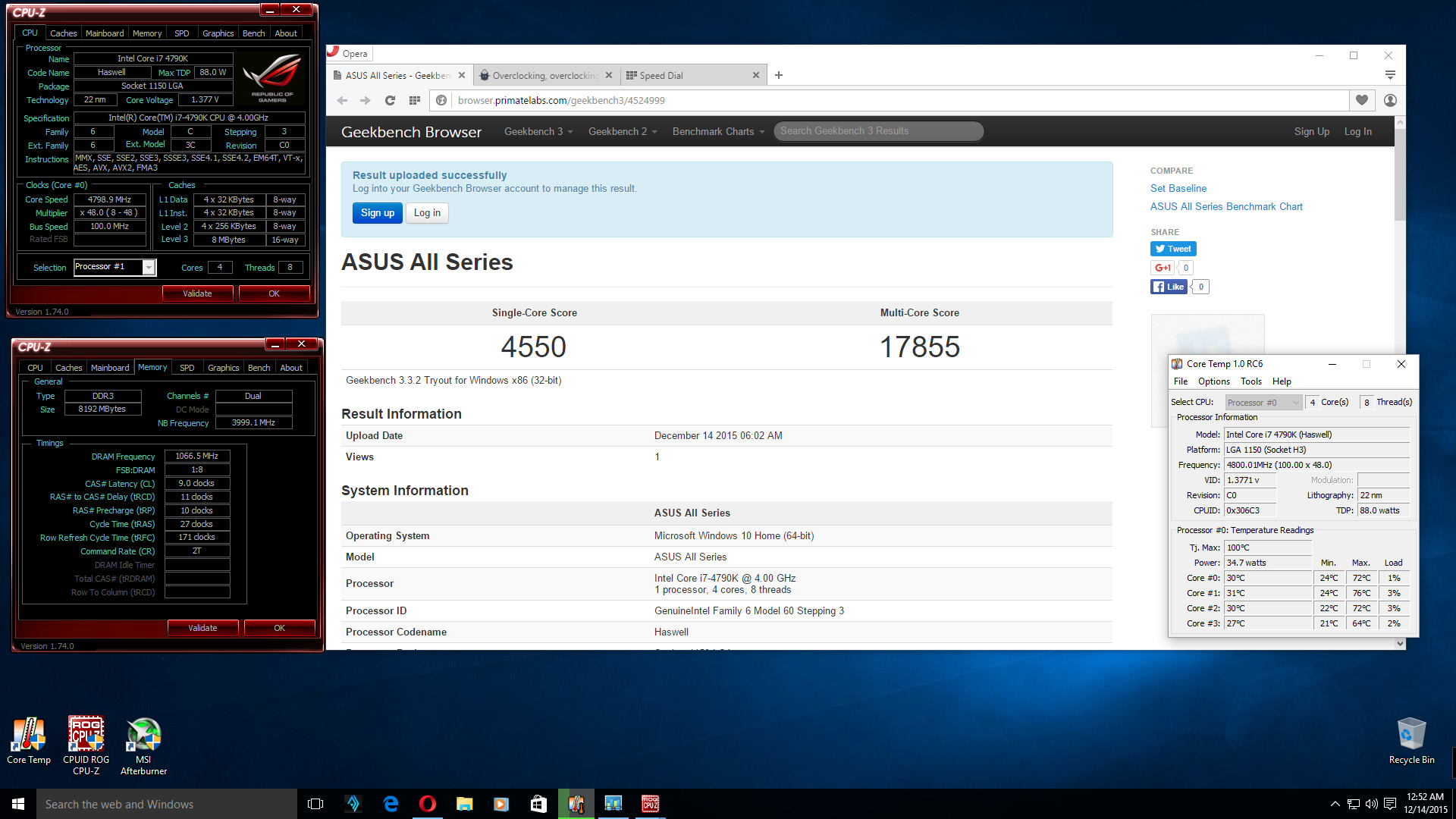Click the Core Speed value 4798.9 MHz
The image size is (1456, 819).
[109, 199]
